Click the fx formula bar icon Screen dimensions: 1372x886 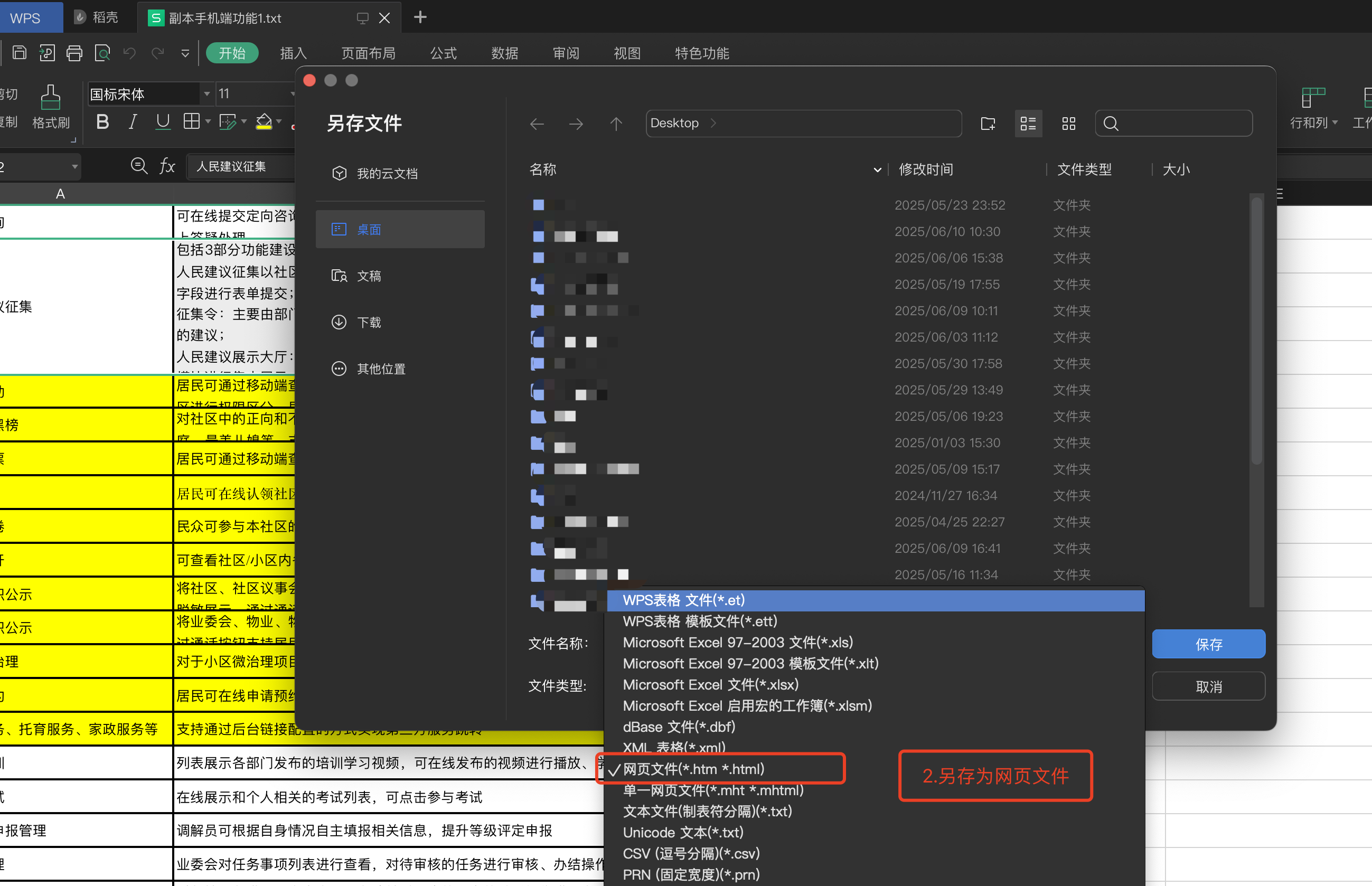point(166,166)
